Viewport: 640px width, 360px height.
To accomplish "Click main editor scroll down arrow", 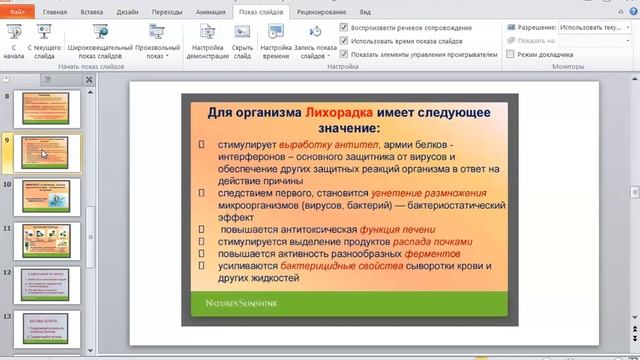I will pyautogui.click(x=635, y=317).
